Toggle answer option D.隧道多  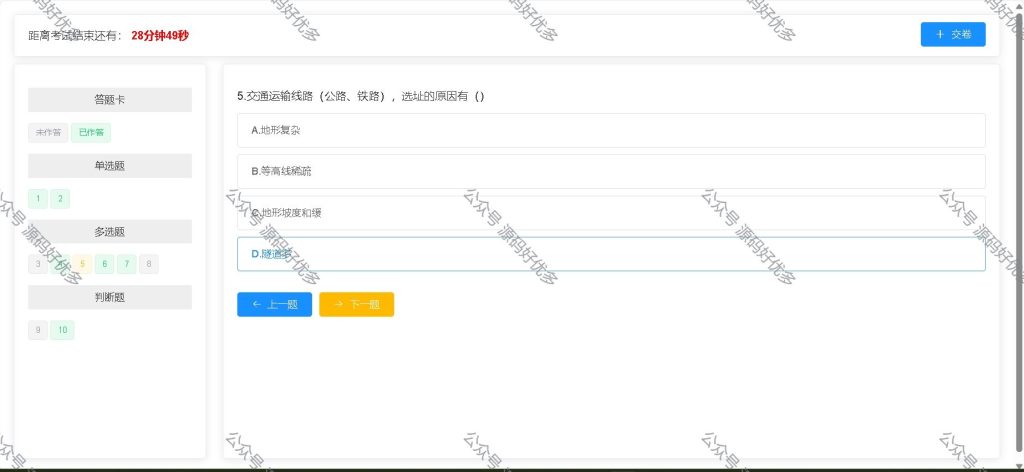611,254
